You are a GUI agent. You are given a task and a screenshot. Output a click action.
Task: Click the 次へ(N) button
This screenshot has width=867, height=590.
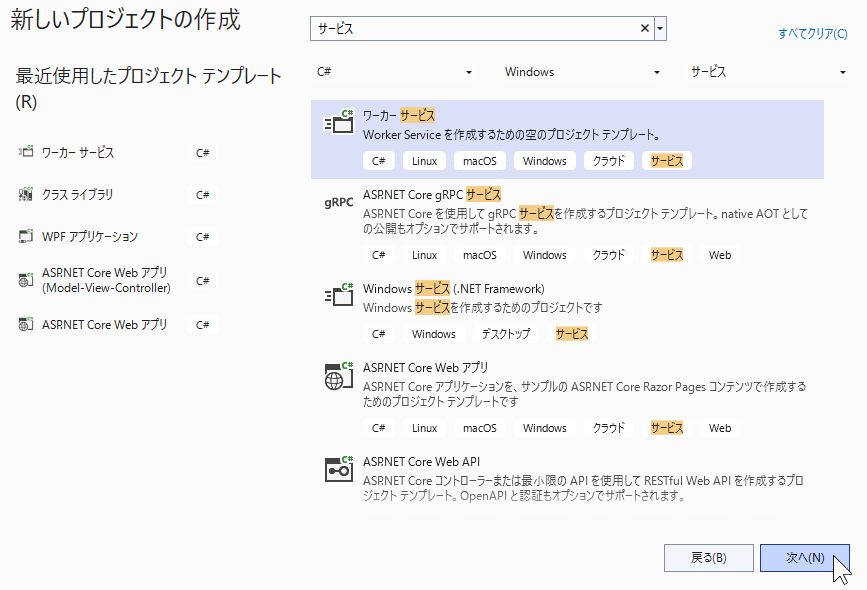point(805,558)
